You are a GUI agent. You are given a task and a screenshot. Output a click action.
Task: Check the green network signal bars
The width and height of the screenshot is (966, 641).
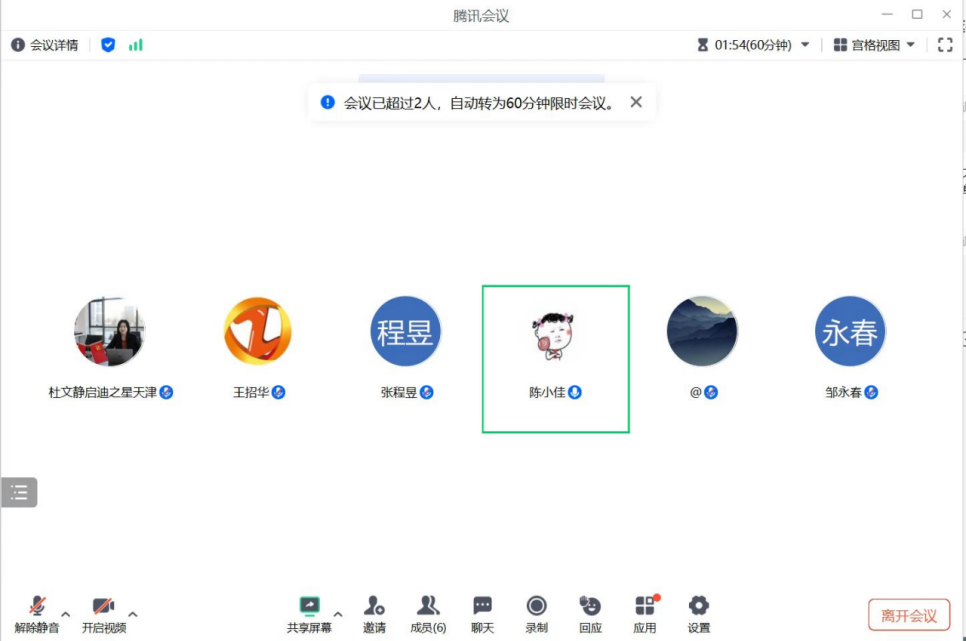pos(136,45)
